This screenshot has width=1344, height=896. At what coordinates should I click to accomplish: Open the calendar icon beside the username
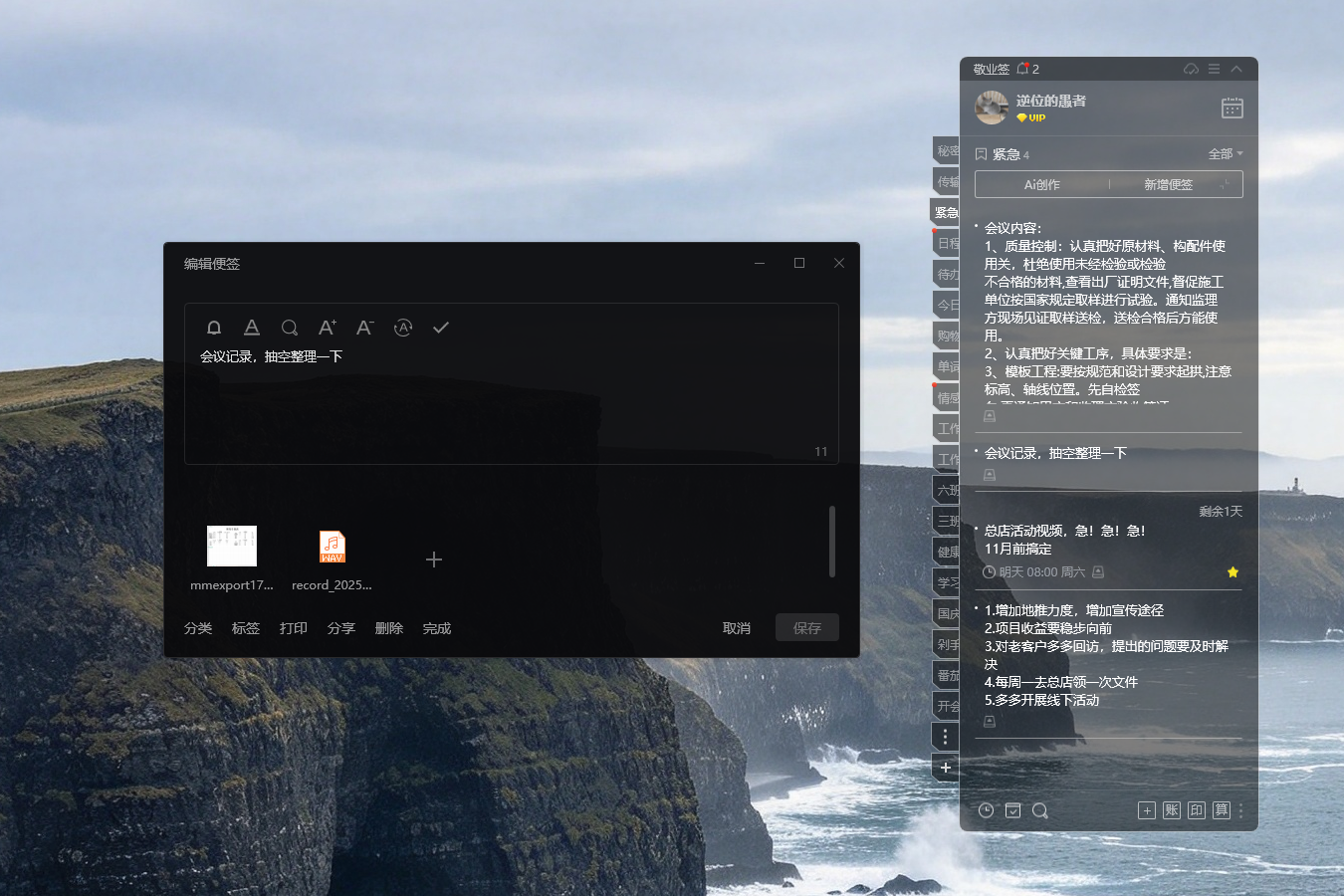click(x=1232, y=108)
